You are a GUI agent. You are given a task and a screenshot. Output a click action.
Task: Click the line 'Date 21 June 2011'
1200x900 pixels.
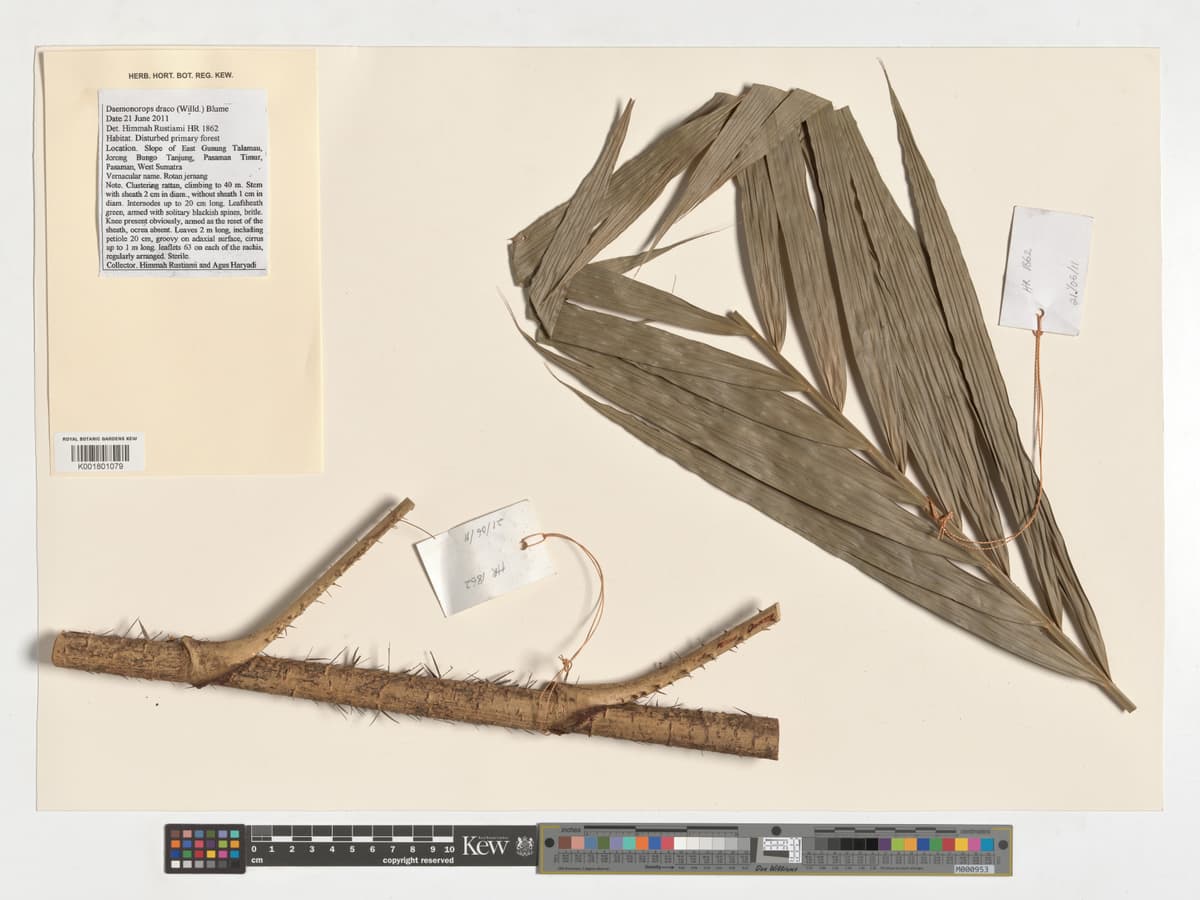point(135,118)
